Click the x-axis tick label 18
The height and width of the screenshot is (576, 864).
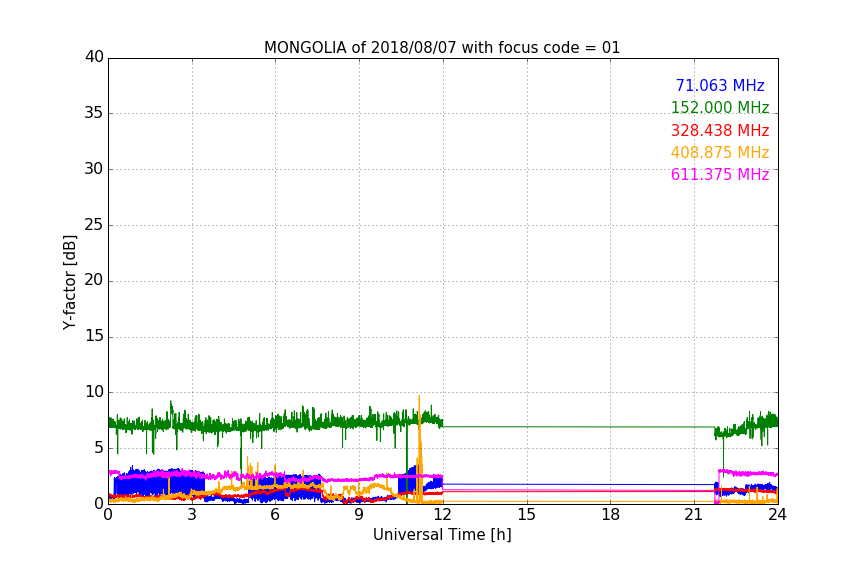(611, 515)
